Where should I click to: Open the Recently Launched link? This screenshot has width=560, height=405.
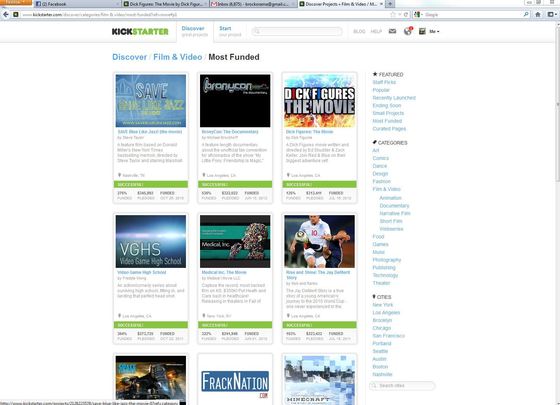click(x=394, y=98)
